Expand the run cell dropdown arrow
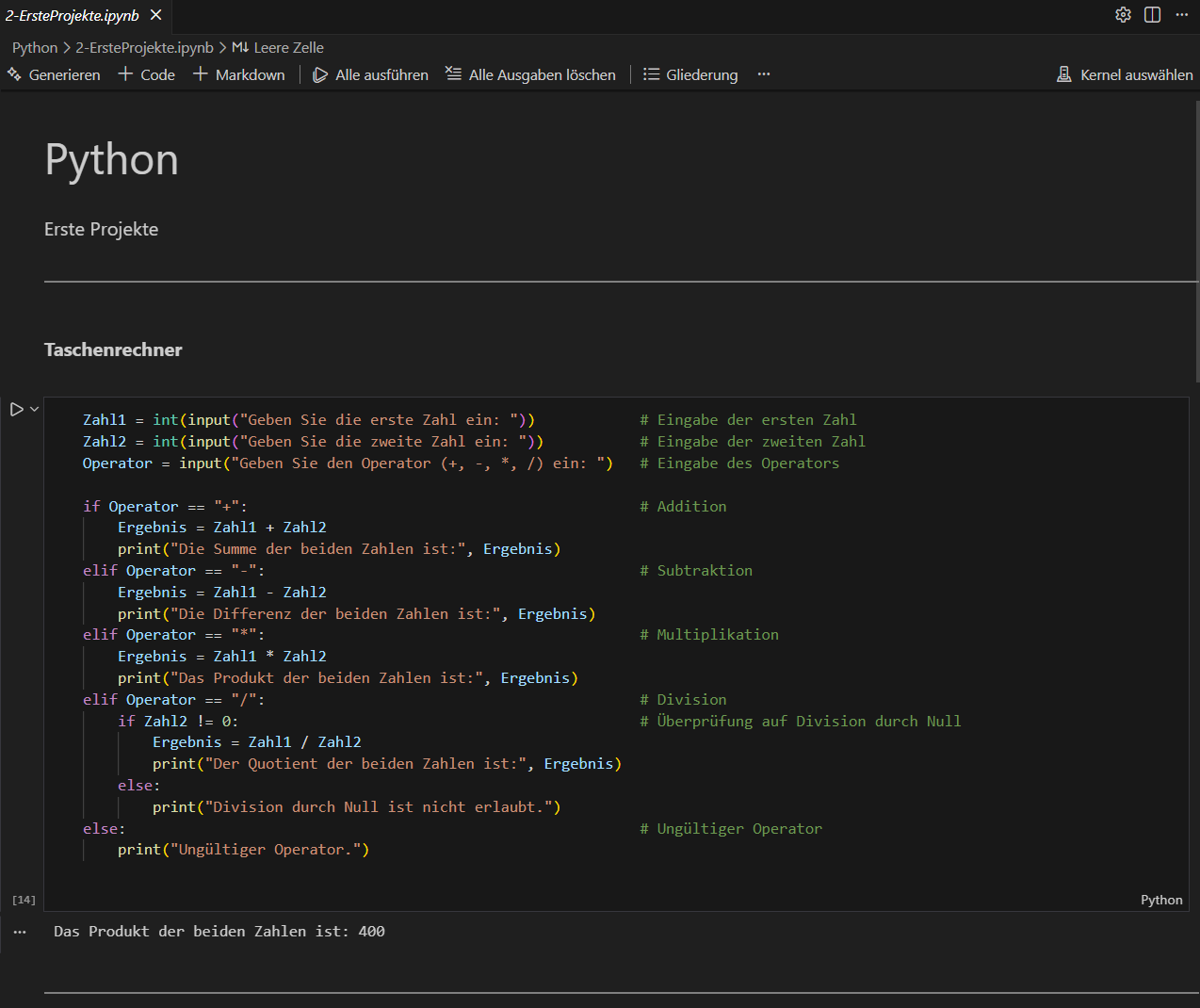The width and height of the screenshot is (1200, 1008). tap(35, 409)
